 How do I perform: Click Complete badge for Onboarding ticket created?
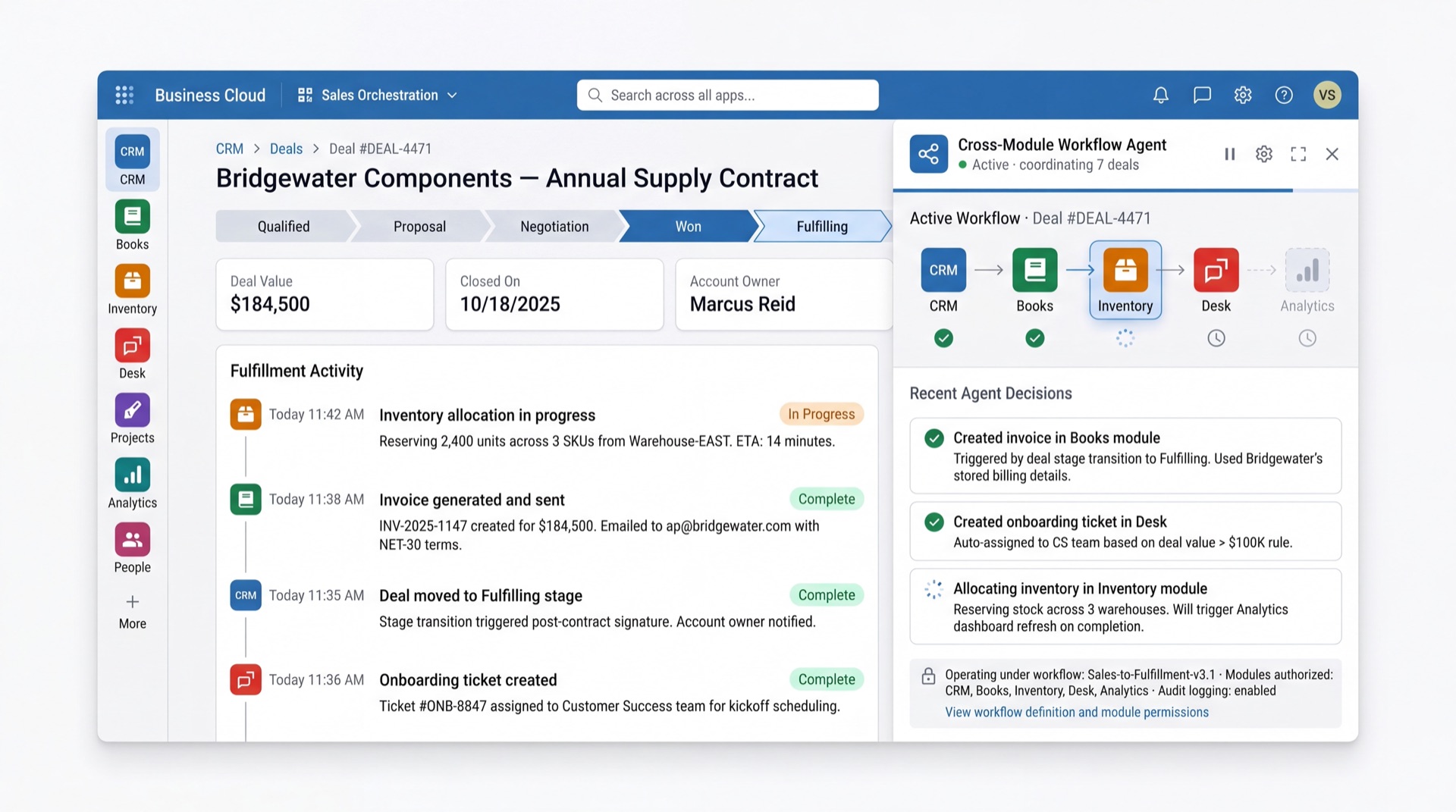point(827,679)
